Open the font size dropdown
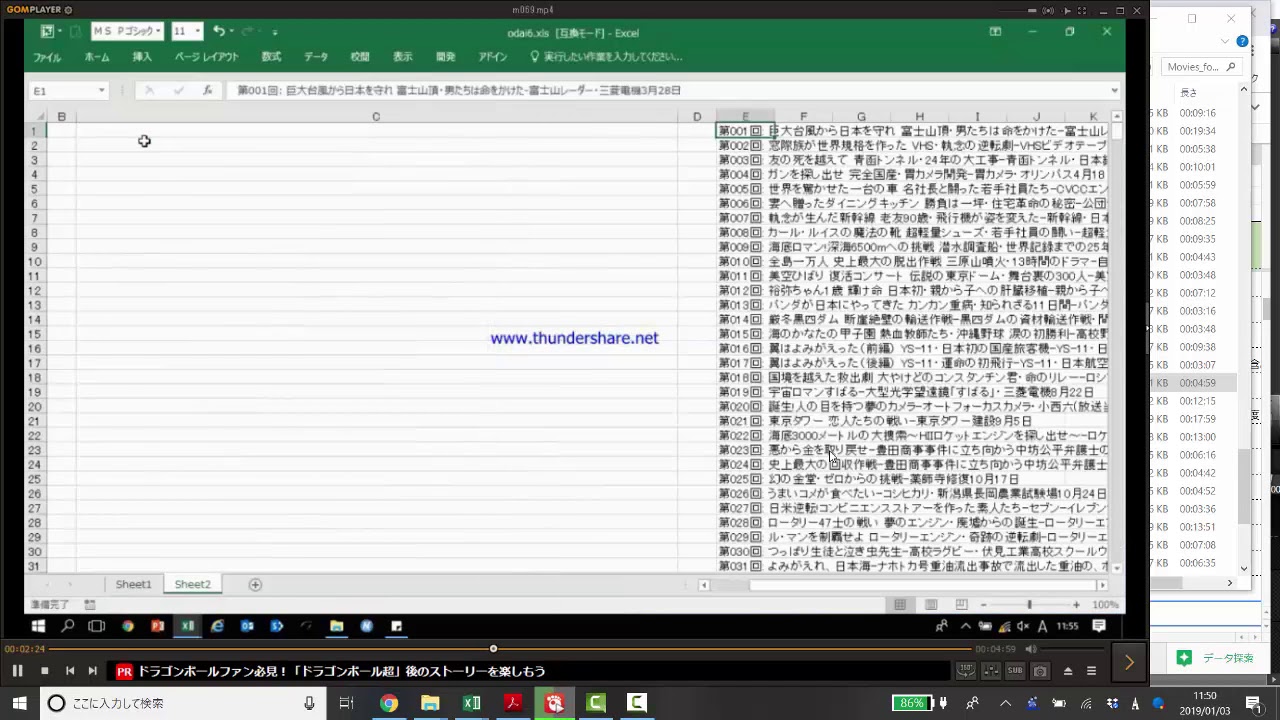This screenshot has width=1280, height=720. click(197, 31)
